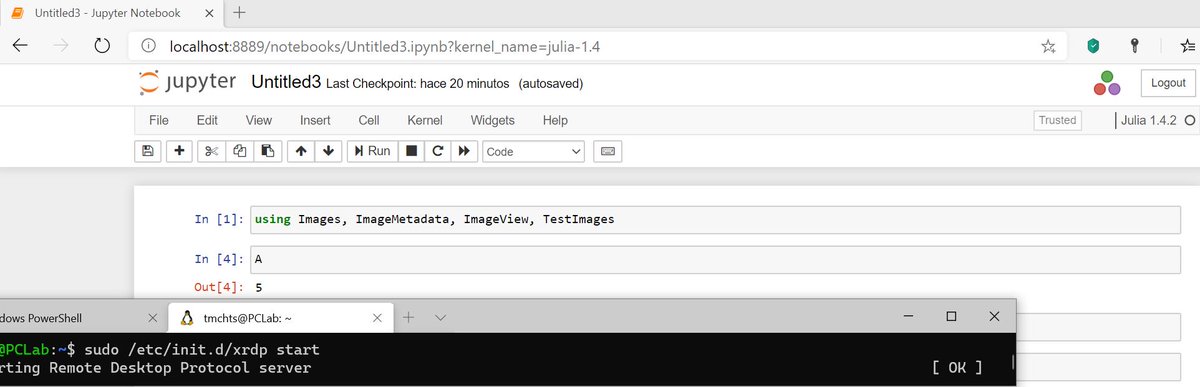Go back in browser
Viewport: 1200px width, 387px height.
pos(21,46)
